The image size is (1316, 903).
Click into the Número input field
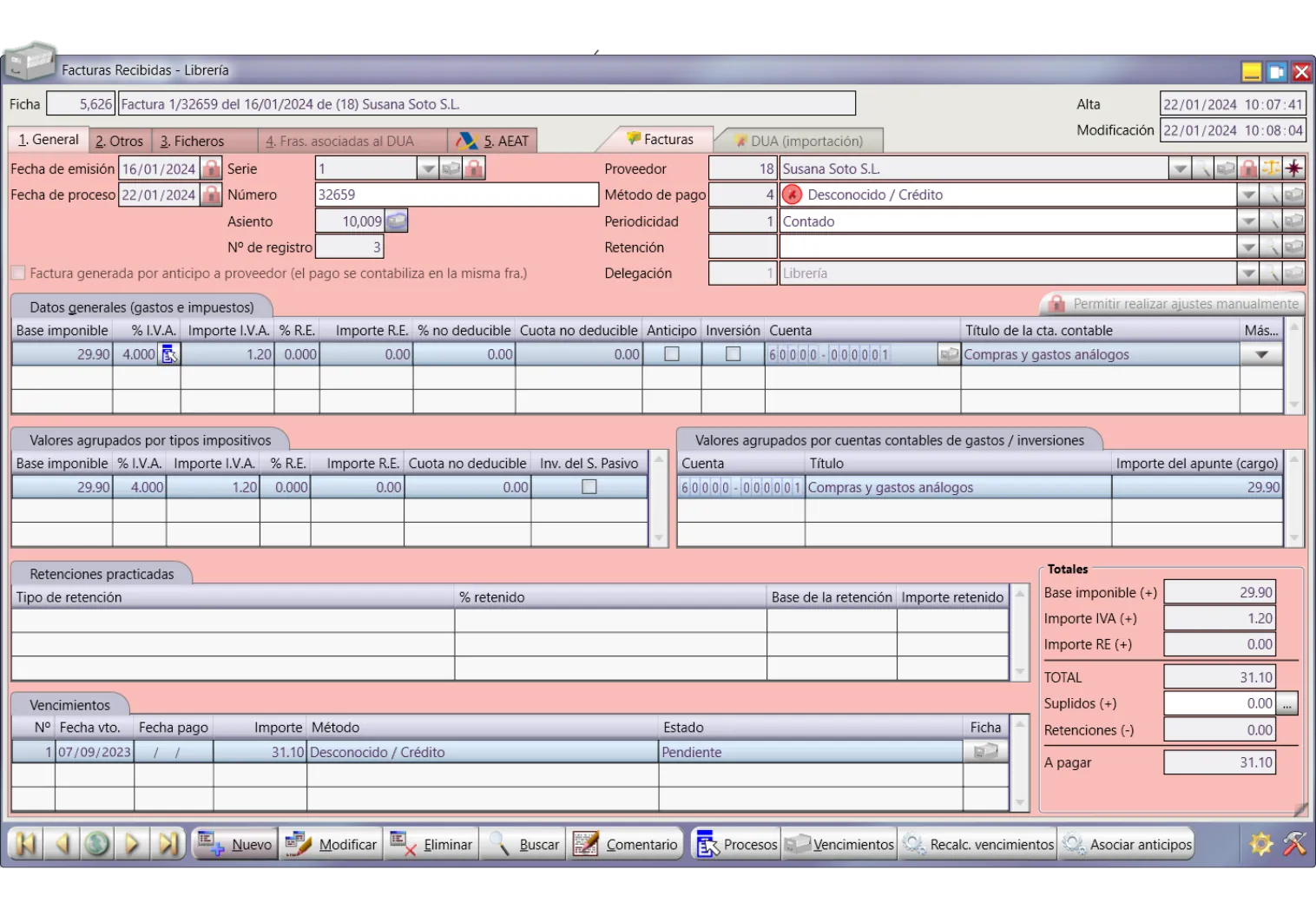coord(457,195)
